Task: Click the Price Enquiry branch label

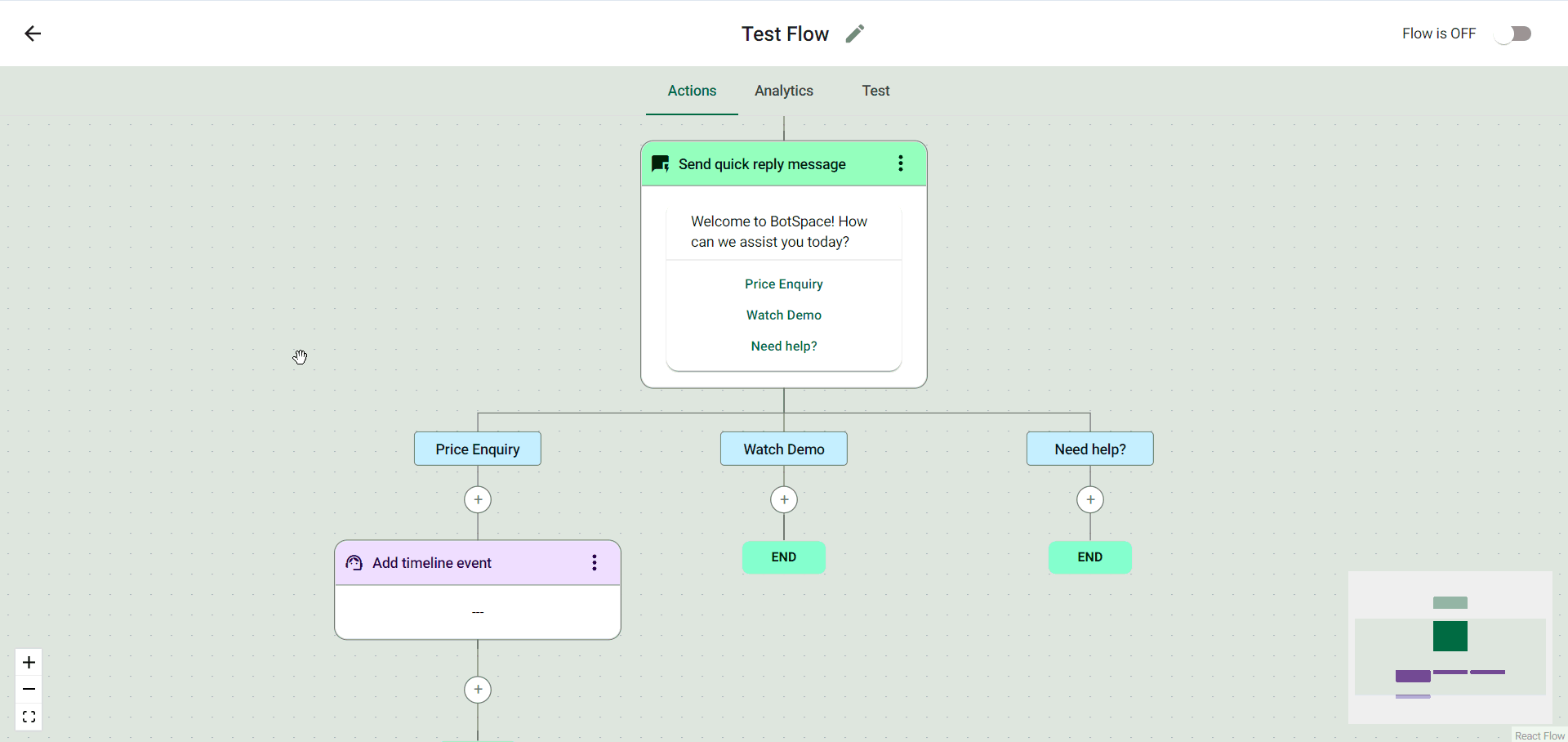Action: (478, 449)
